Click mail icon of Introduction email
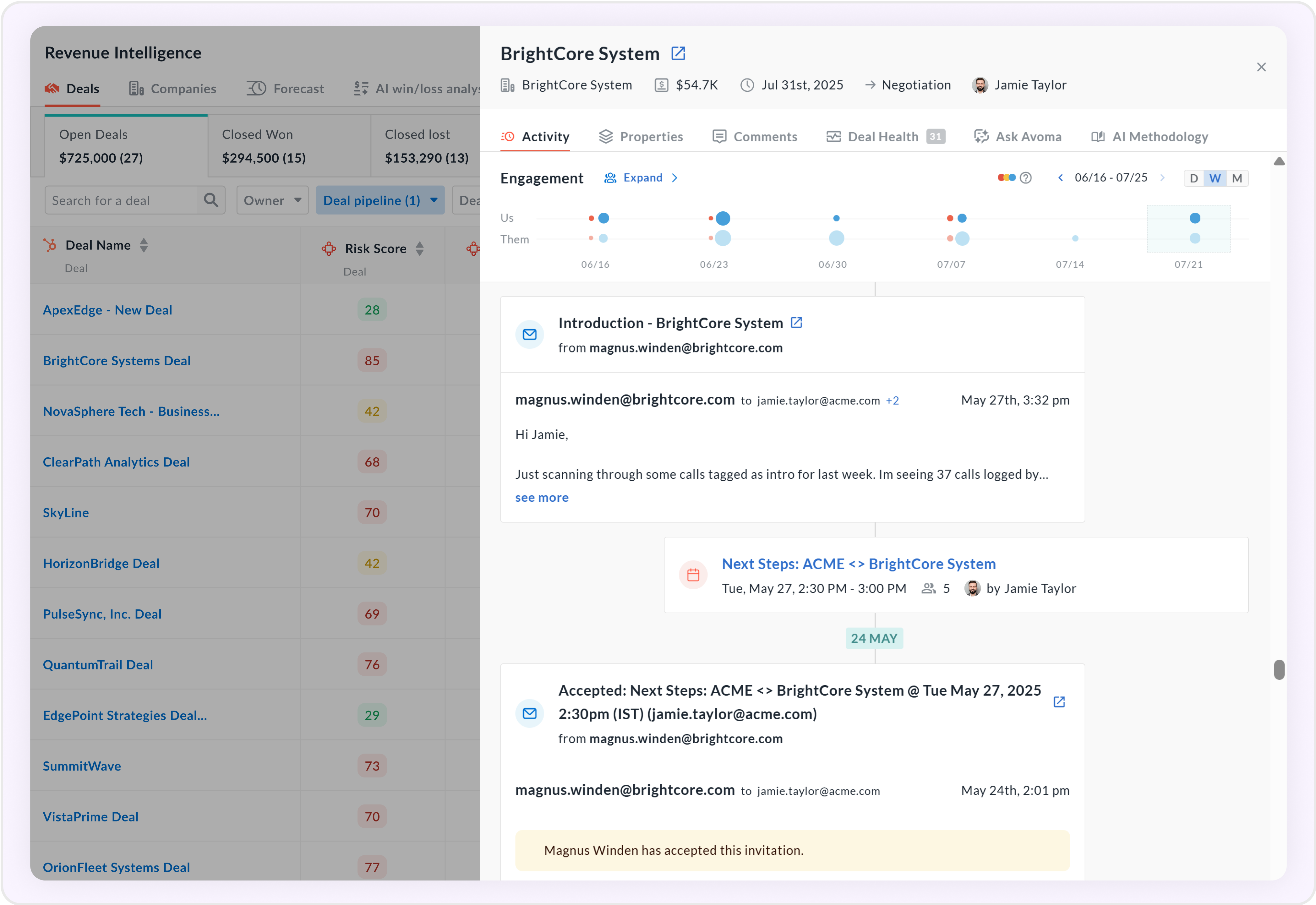The width and height of the screenshot is (1316, 905). (x=530, y=335)
